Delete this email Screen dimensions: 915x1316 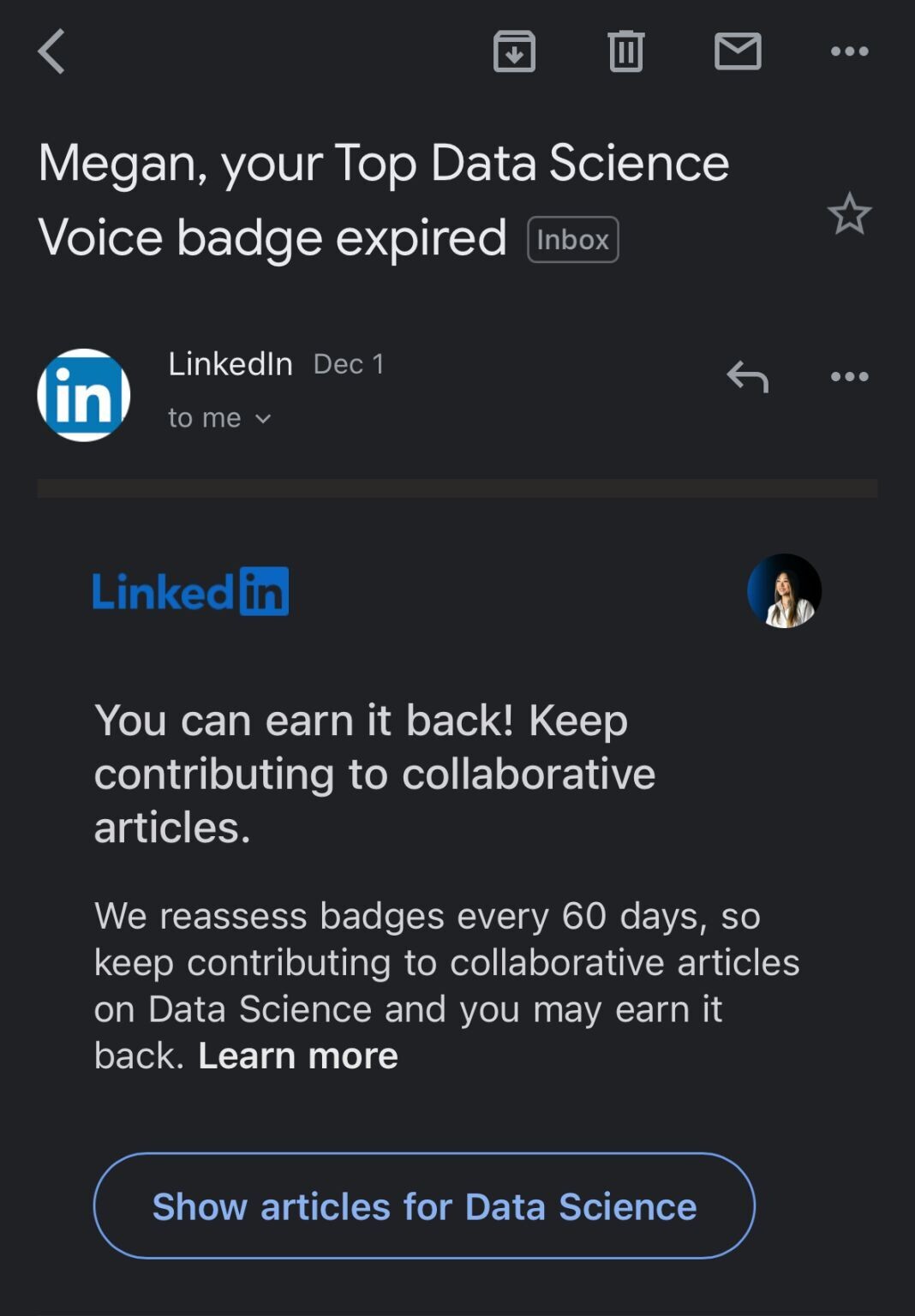[x=625, y=51]
